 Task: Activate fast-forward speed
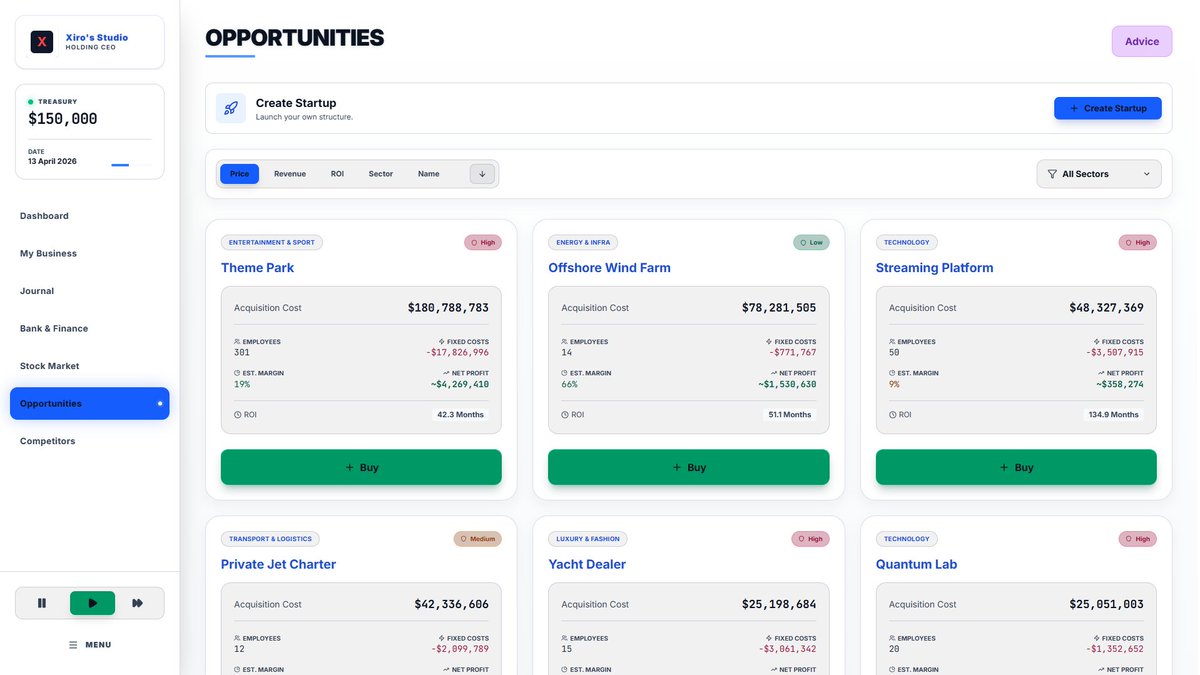pyautogui.click(x=138, y=603)
